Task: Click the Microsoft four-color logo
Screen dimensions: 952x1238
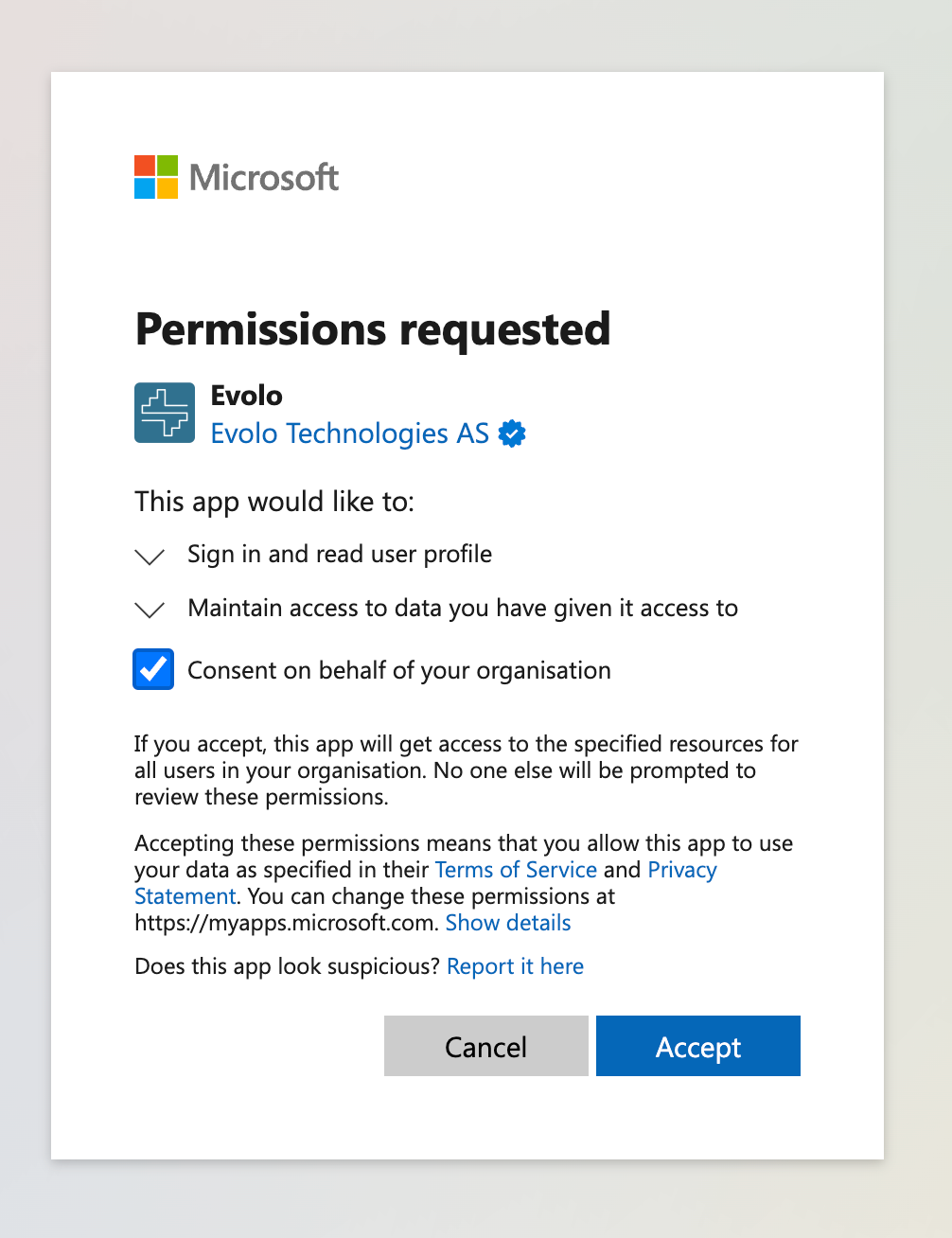Action: pos(156,177)
